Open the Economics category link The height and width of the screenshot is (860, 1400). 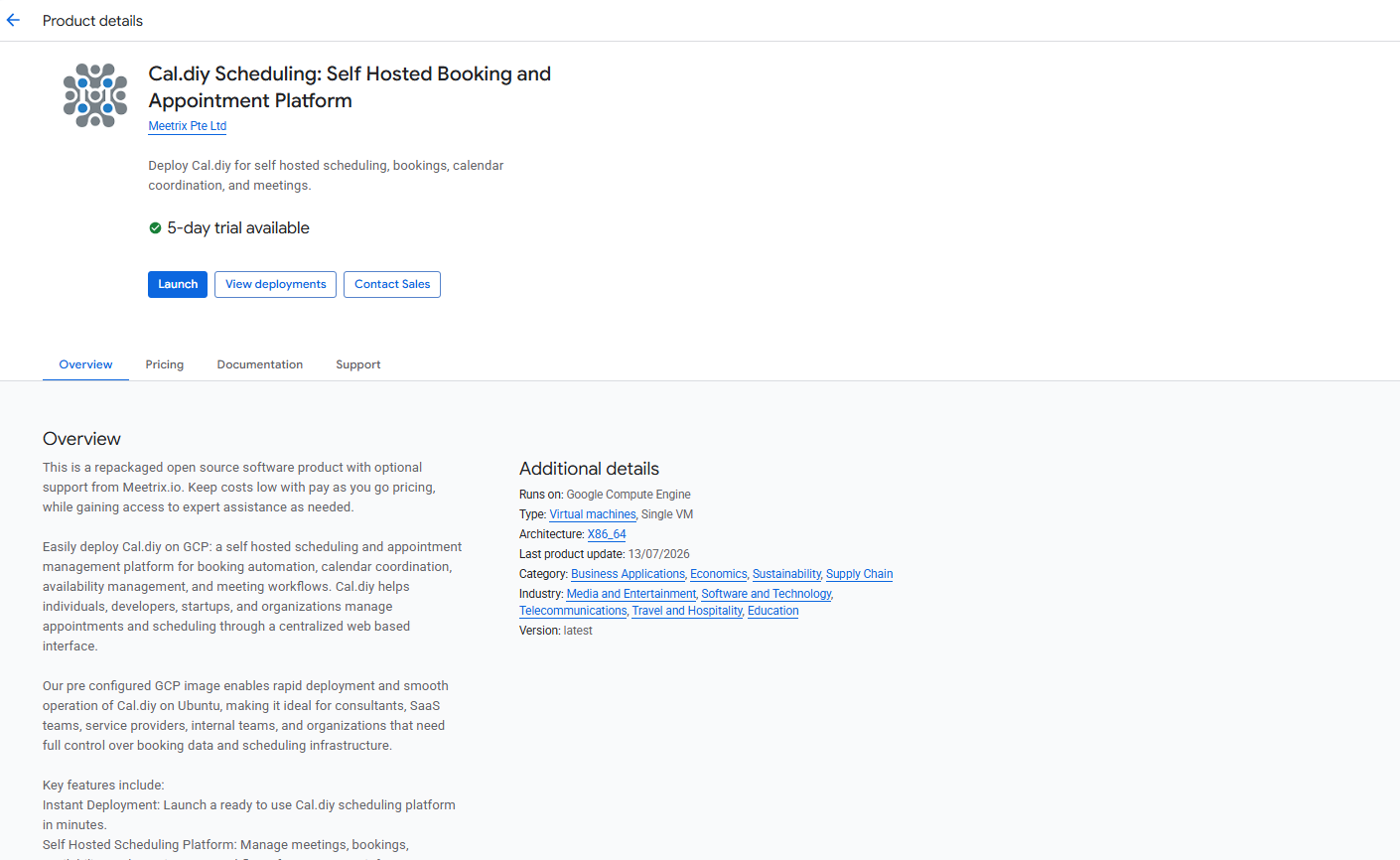point(719,574)
